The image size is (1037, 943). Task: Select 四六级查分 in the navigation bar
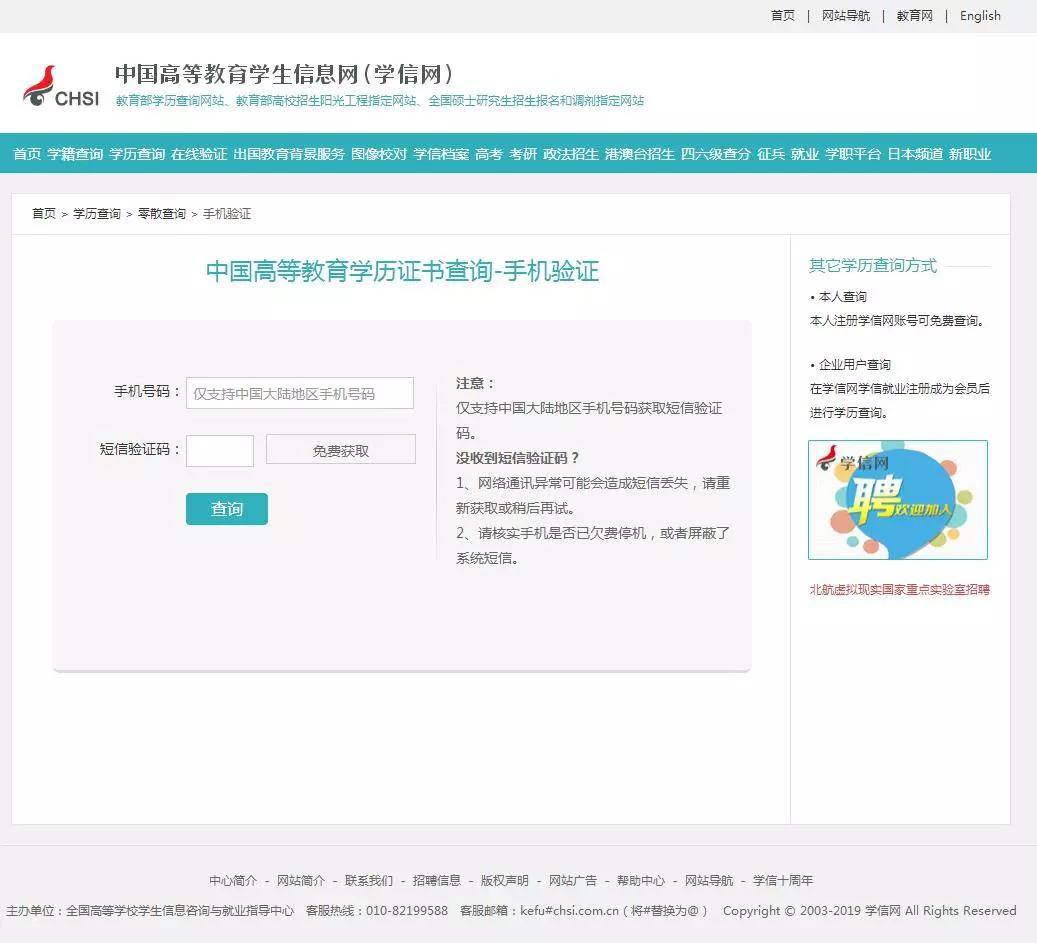pyautogui.click(x=716, y=155)
